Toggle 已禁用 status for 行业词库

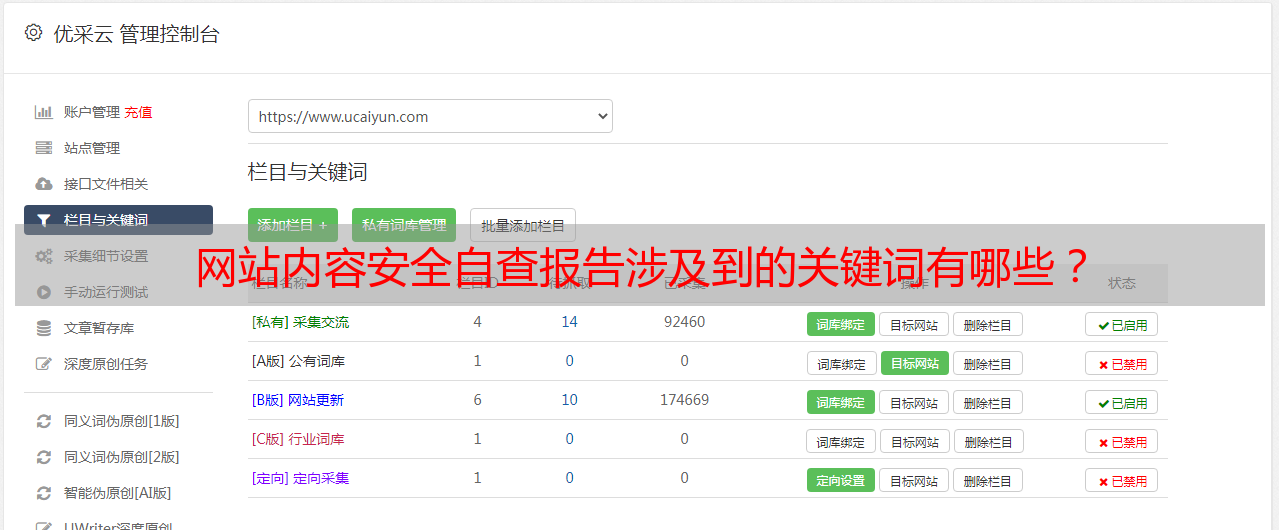point(1121,441)
